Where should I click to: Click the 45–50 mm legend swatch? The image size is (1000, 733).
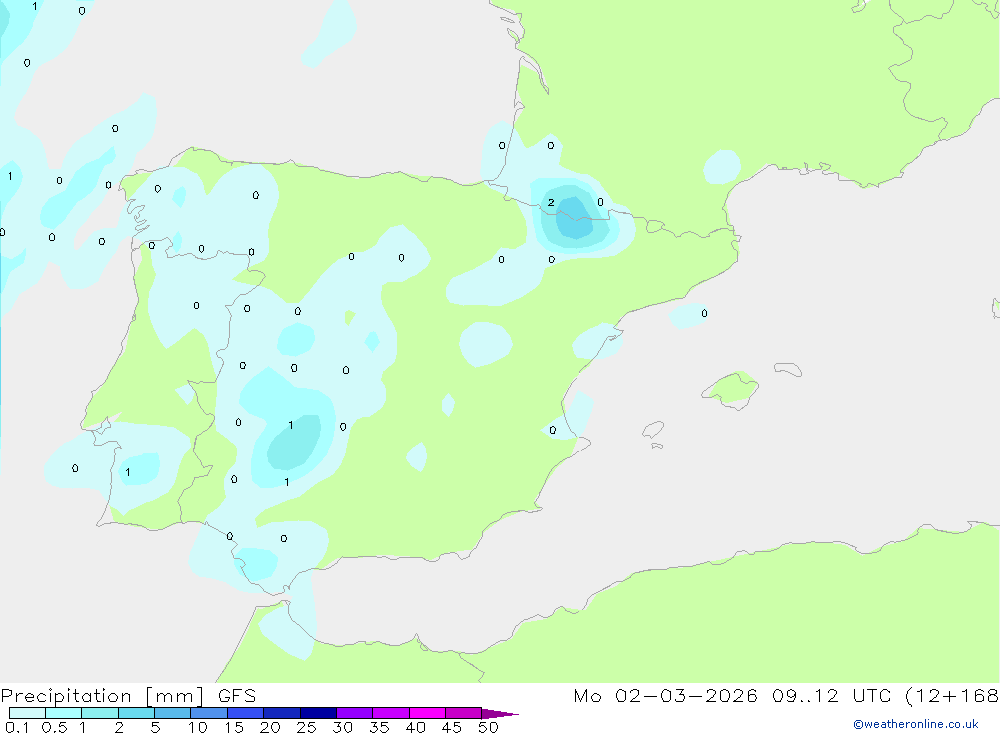coord(464,713)
